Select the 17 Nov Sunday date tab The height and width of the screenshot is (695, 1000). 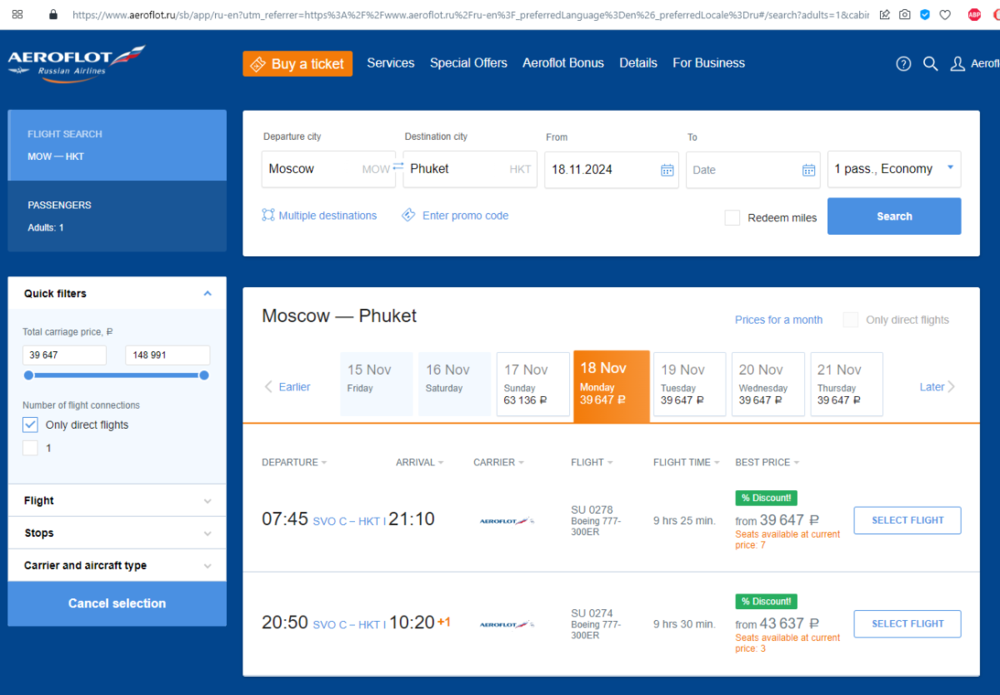(533, 384)
